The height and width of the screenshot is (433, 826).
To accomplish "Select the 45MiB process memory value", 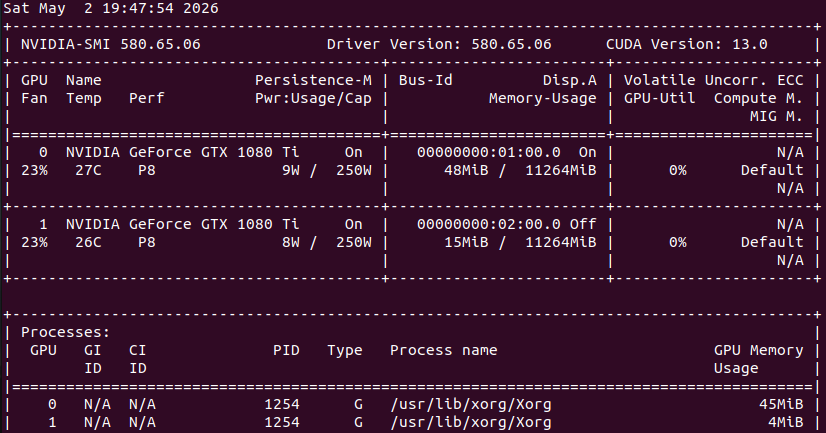I will pyautogui.click(x=781, y=404).
